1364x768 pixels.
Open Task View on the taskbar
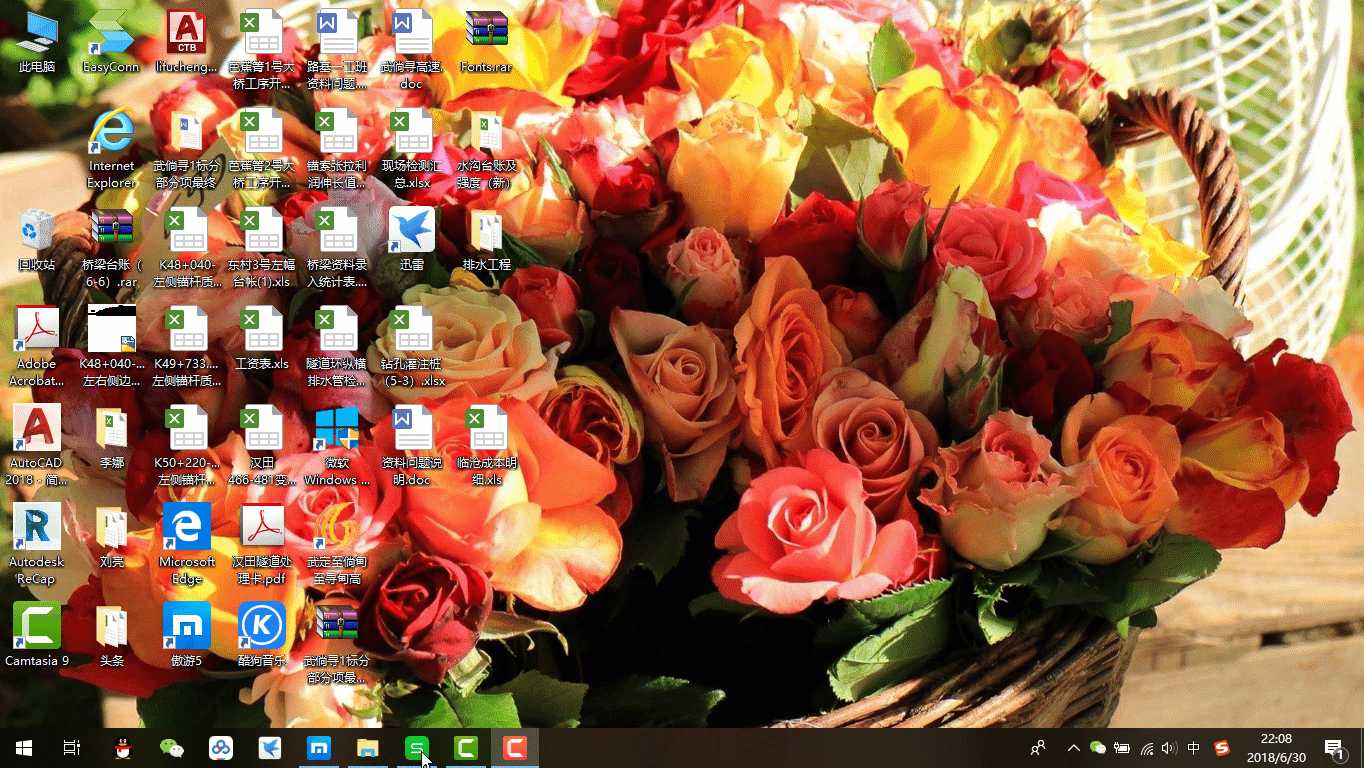point(72,748)
